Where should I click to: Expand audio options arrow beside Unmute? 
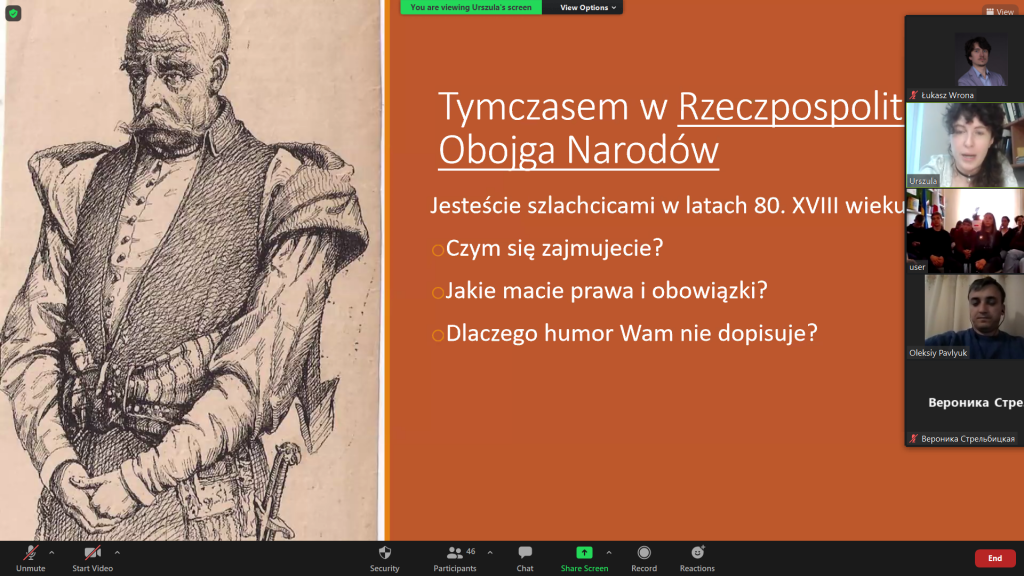[x=52, y=552]
